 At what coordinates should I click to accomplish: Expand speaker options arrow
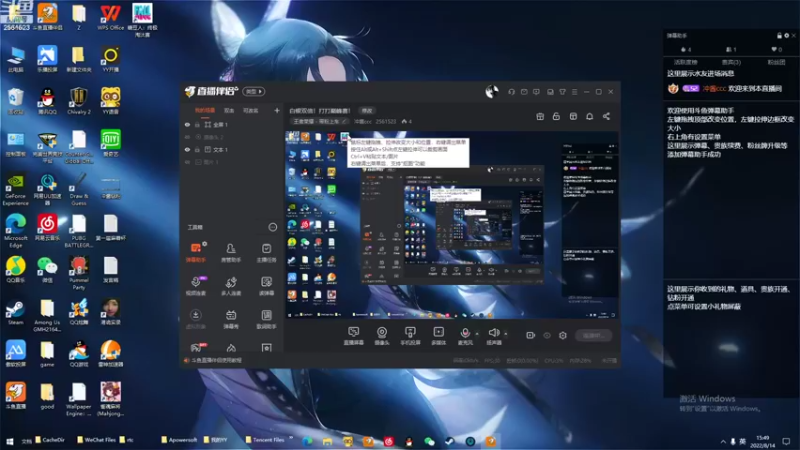pos(506,334)
